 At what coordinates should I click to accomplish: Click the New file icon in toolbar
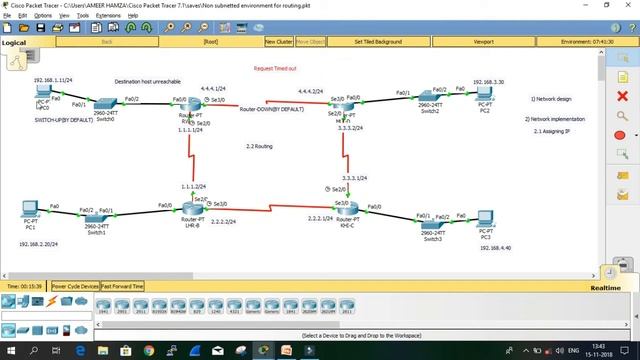(x=7, y=28)
